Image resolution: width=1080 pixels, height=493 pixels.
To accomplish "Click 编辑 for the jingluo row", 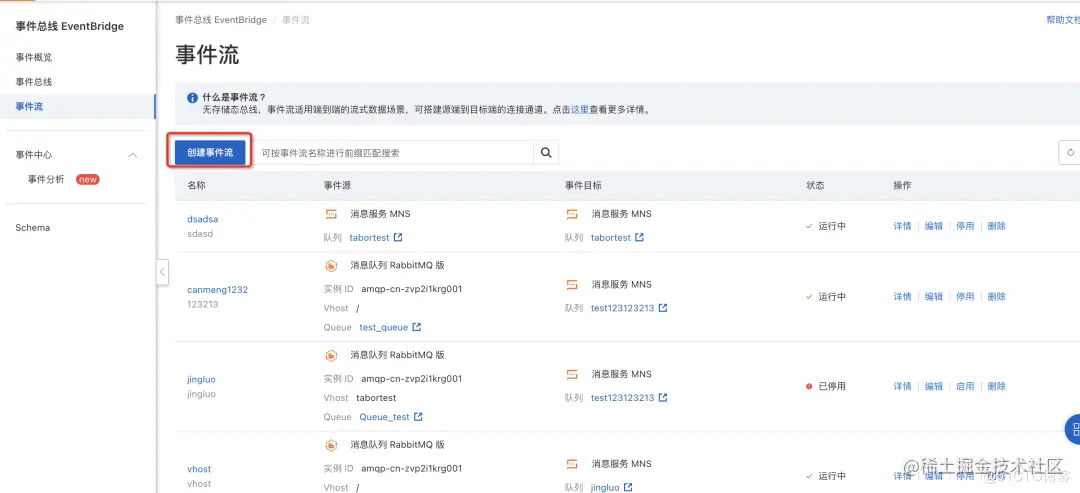I will click(x=934, y=386).
